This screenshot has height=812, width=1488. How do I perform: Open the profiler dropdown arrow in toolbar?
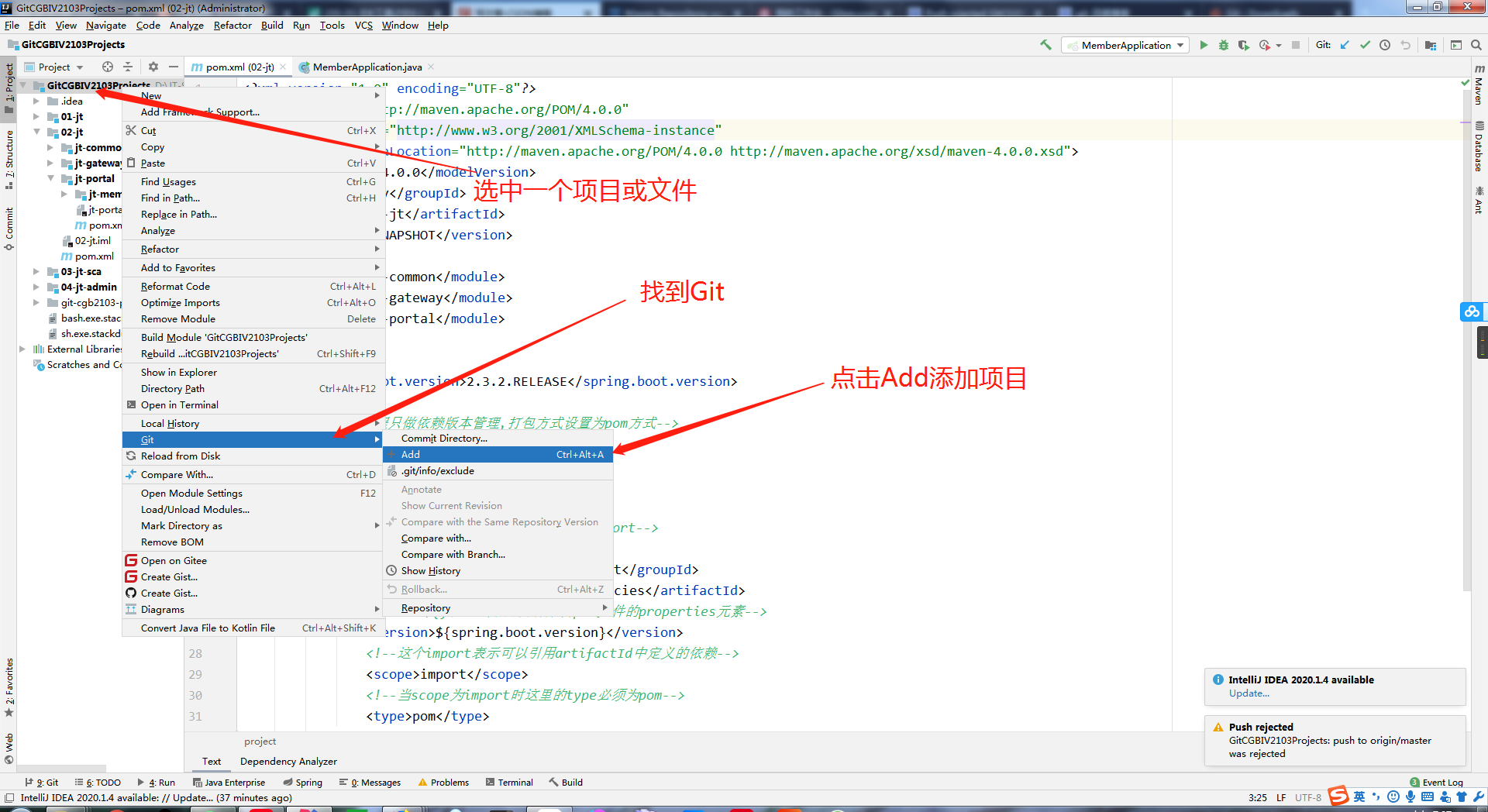click(x=1279, y=46)
